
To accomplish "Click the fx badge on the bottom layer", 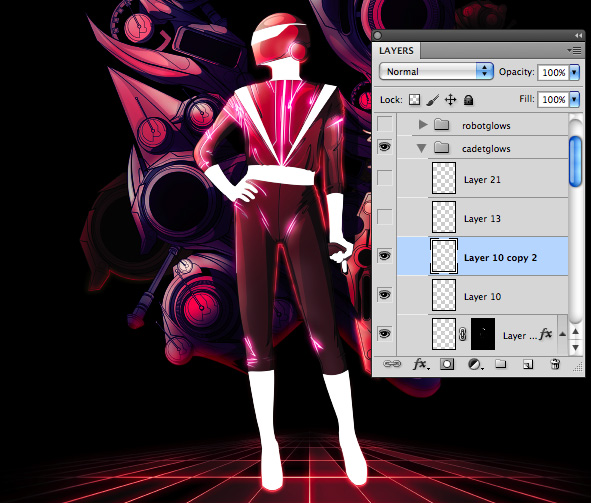I will point(545,334).
